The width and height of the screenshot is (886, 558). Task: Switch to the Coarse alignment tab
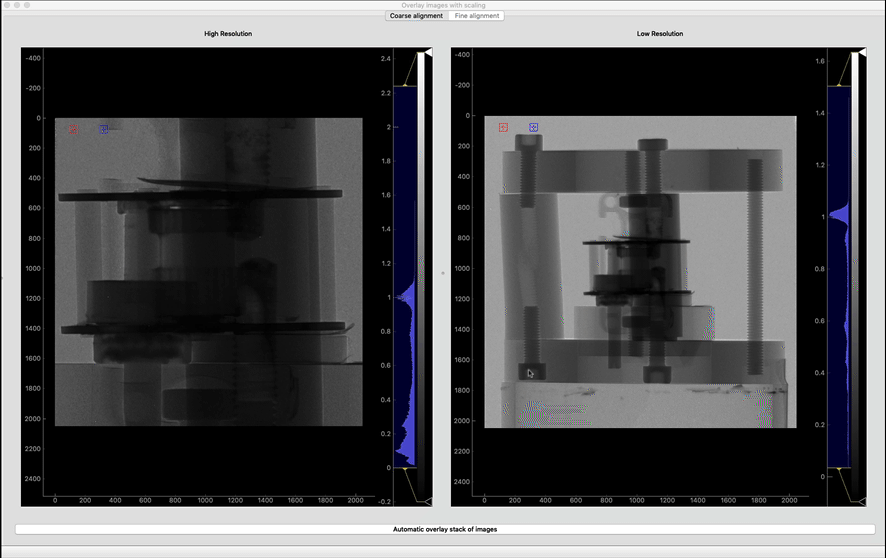[x=416, y=16]
